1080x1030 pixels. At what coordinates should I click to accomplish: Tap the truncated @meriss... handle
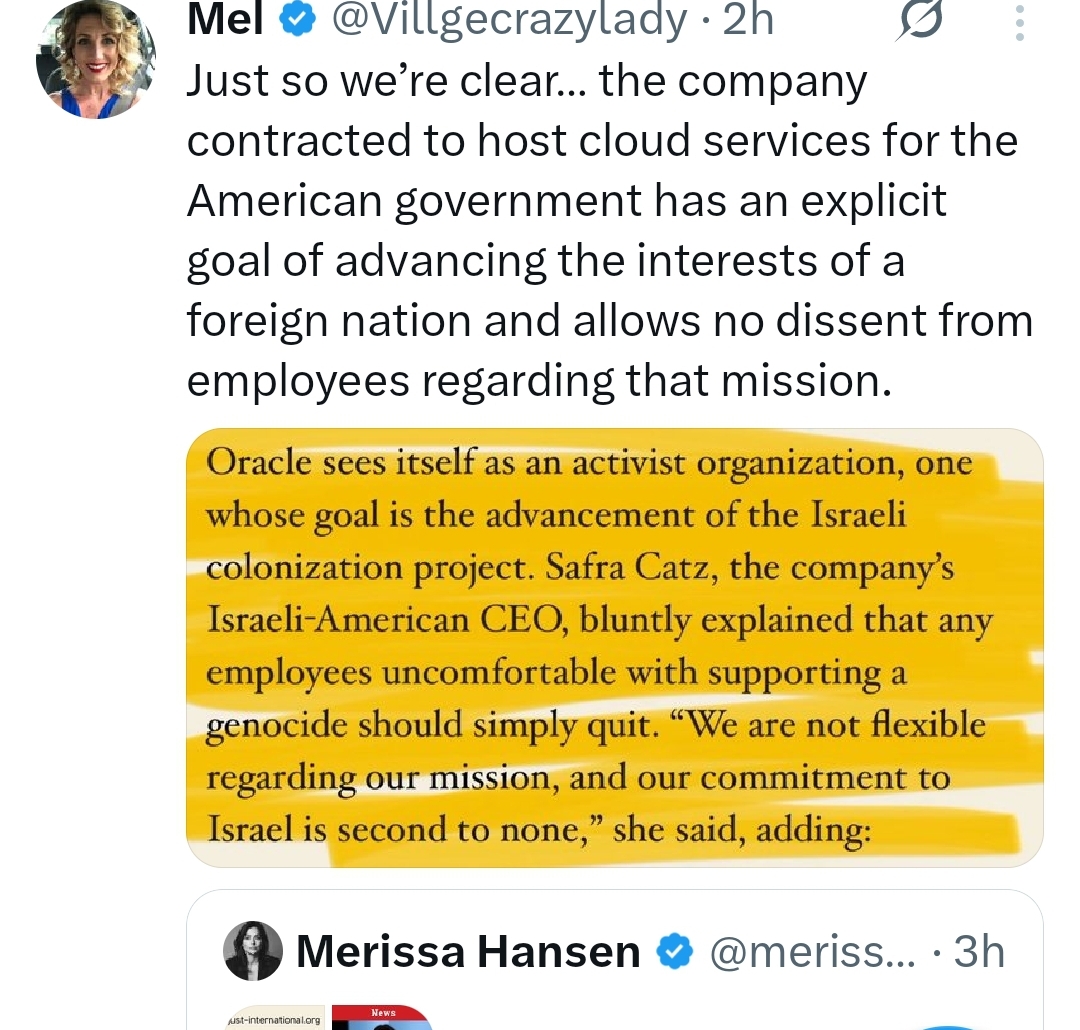coord(812,951)
